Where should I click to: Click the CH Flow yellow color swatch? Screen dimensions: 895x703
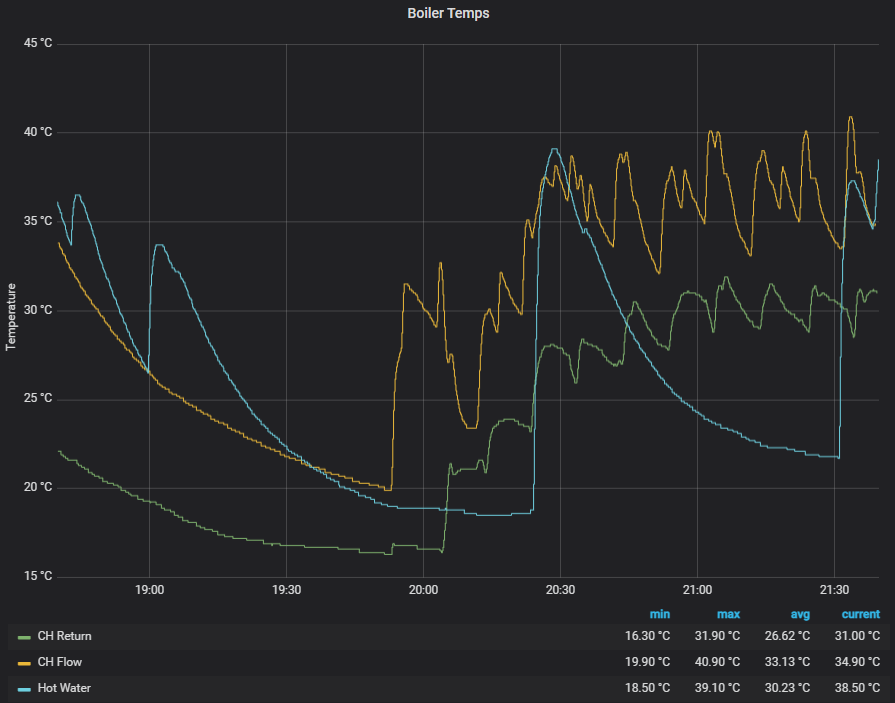(x=24, y=663)
